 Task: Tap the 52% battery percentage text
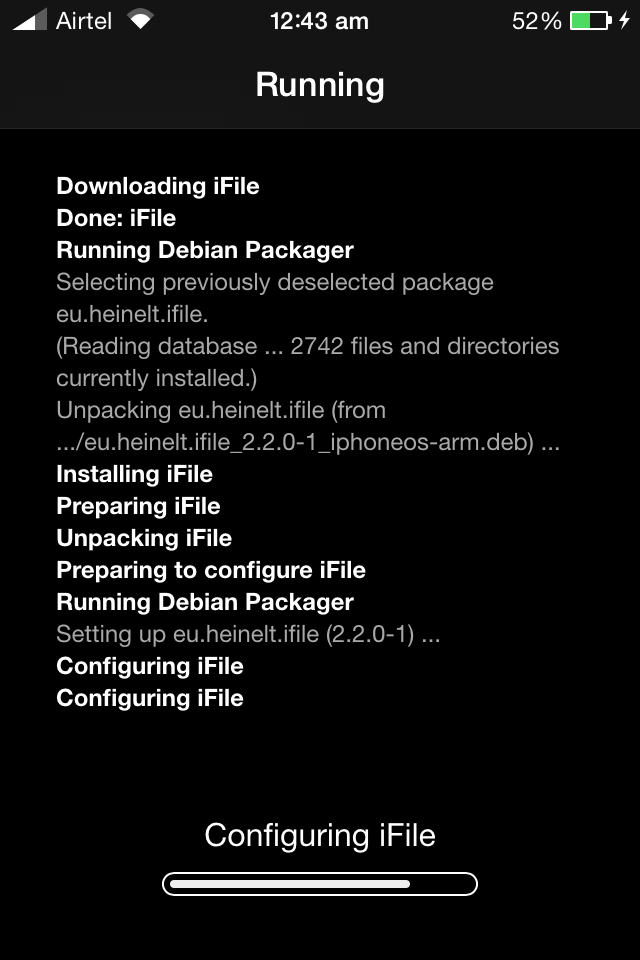tap(536, 21)
